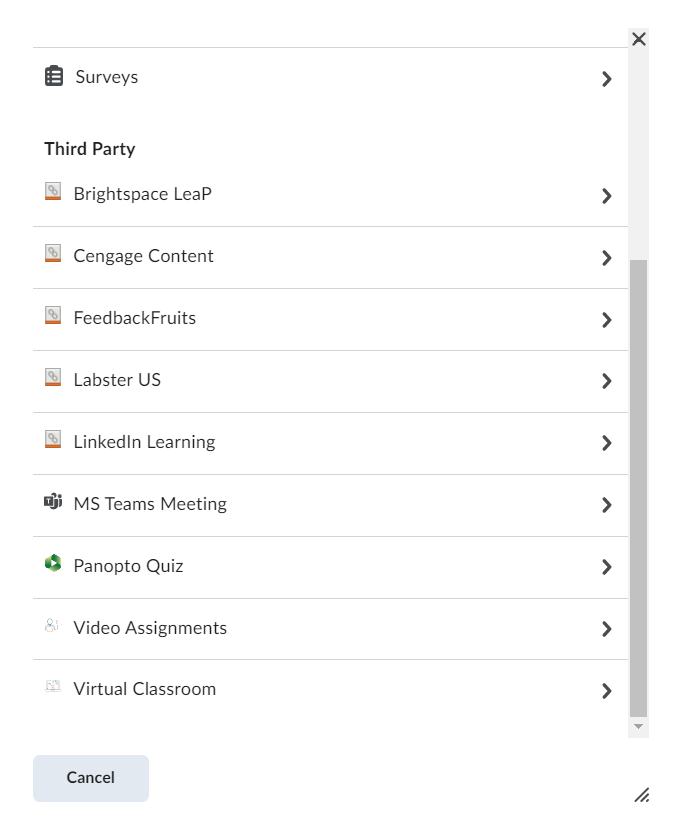Select the Panopto Quiz icon

54,566
